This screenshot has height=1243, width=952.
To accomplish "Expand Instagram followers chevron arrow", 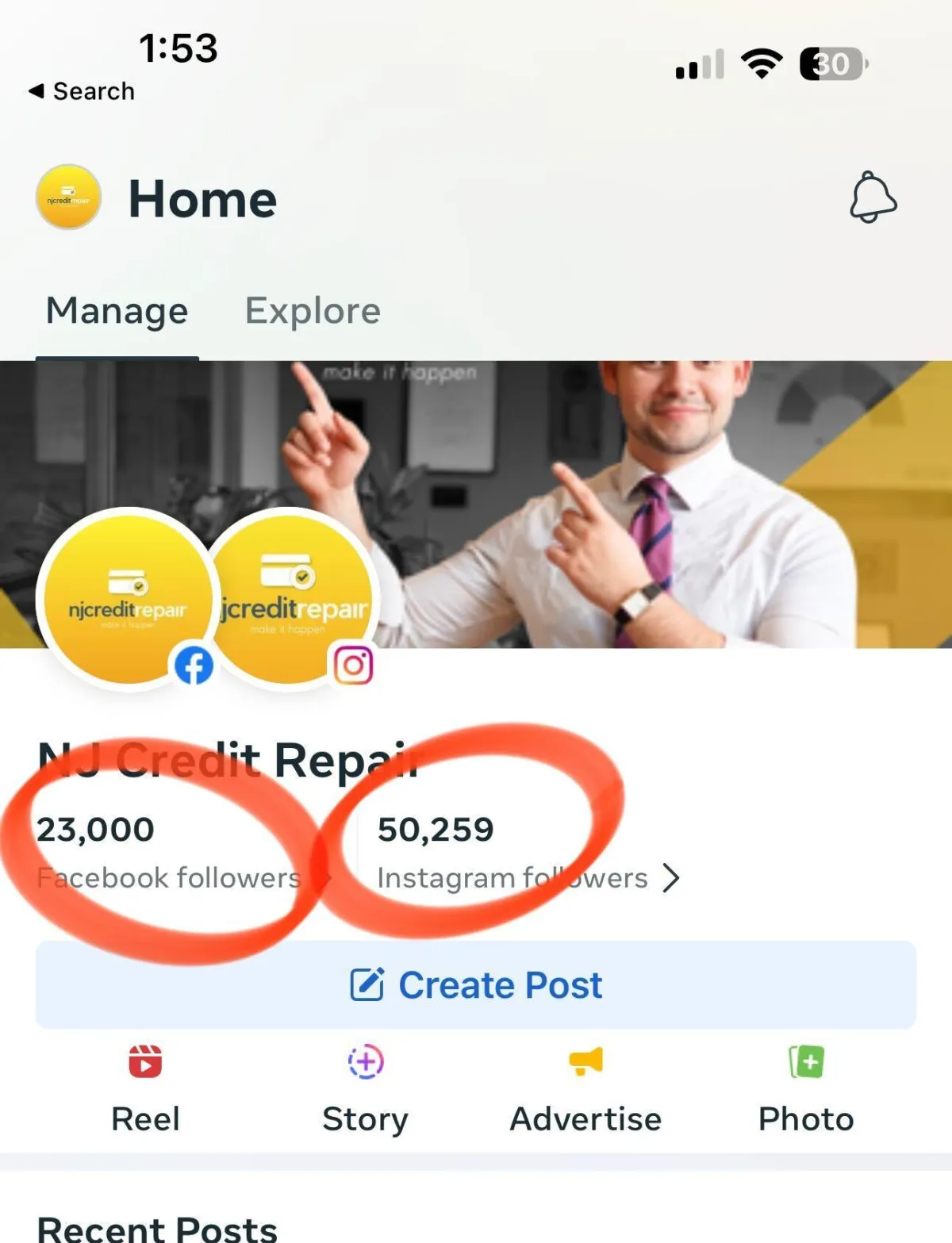I will (671, 878).
